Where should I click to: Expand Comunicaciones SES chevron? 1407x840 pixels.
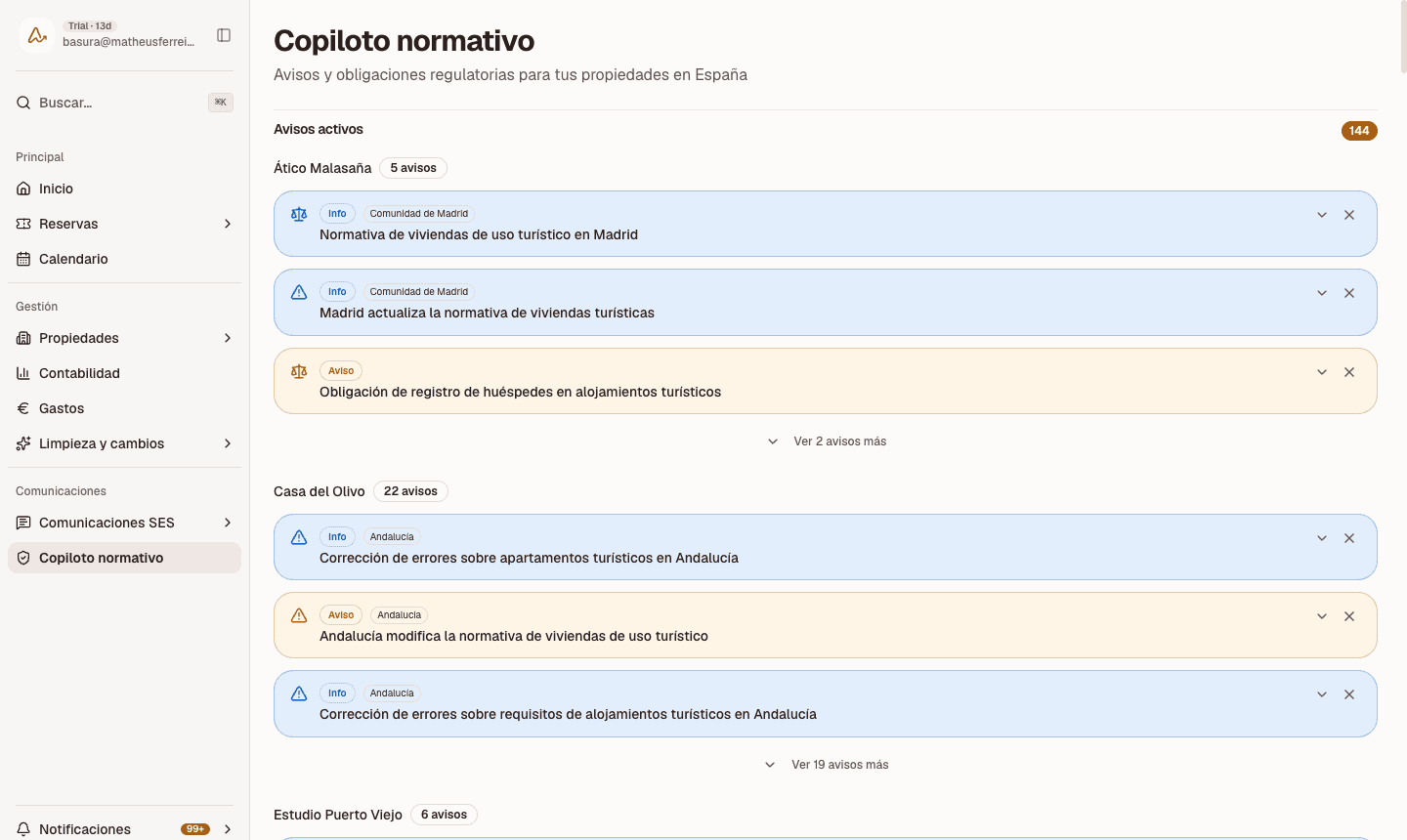click(228, 523)
